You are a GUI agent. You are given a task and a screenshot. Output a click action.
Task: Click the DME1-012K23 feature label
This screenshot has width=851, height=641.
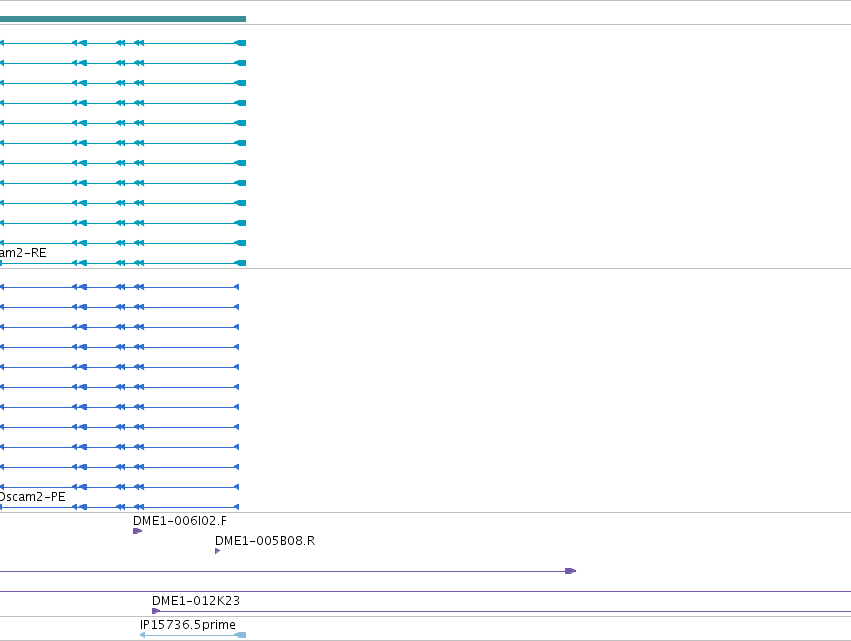pos(196,601)
